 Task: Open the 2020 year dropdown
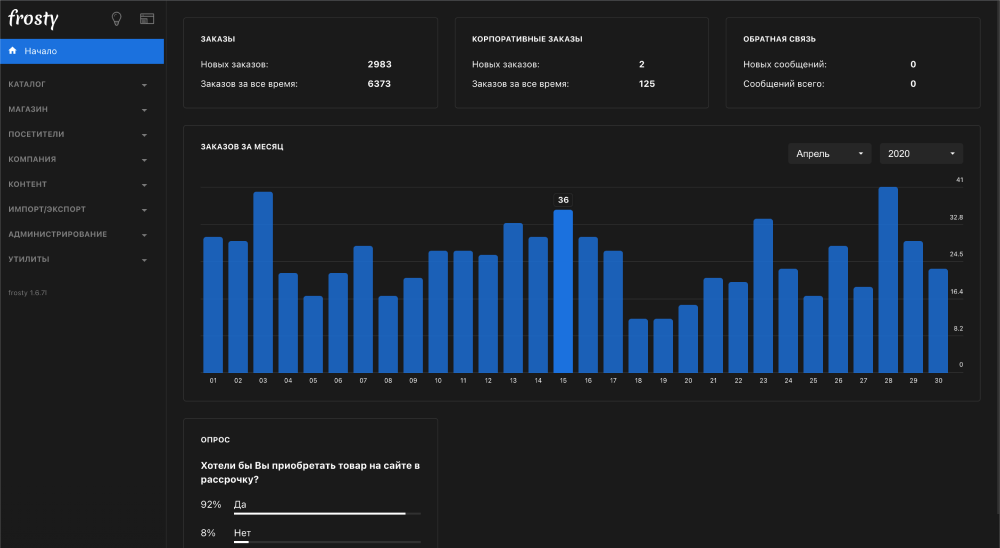click(921, 154)
